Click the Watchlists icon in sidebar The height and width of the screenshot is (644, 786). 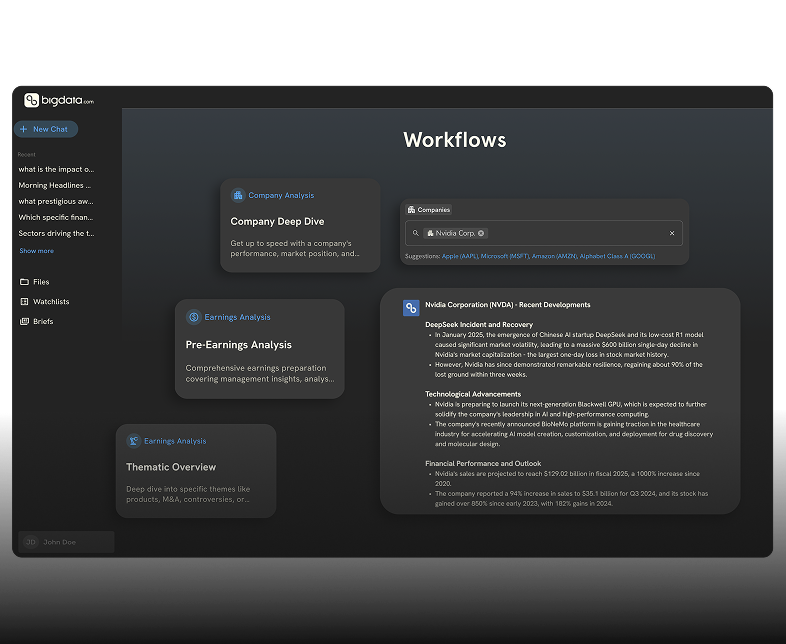[x=24, y=302]
